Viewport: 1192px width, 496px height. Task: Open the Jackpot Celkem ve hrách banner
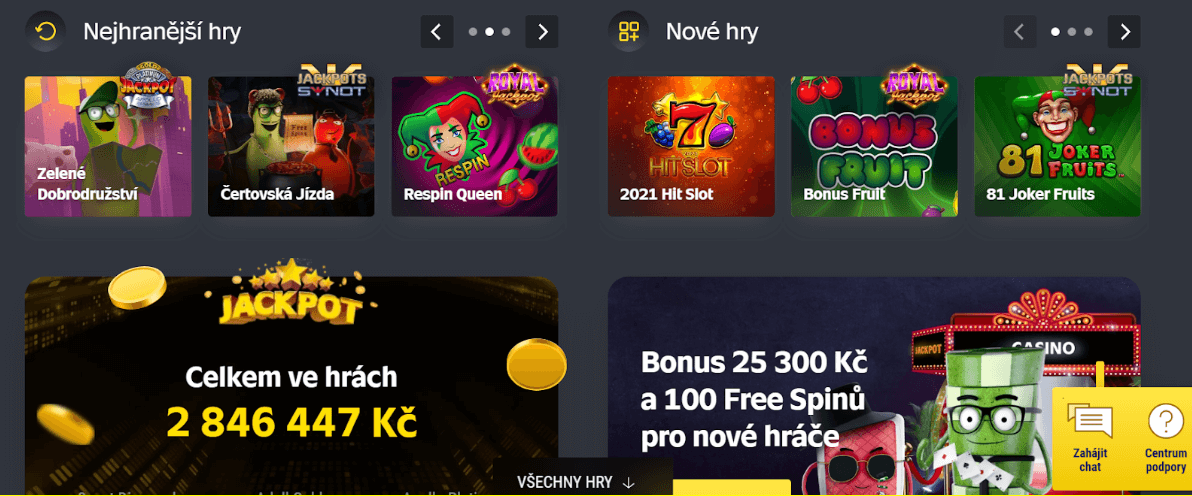292,386
